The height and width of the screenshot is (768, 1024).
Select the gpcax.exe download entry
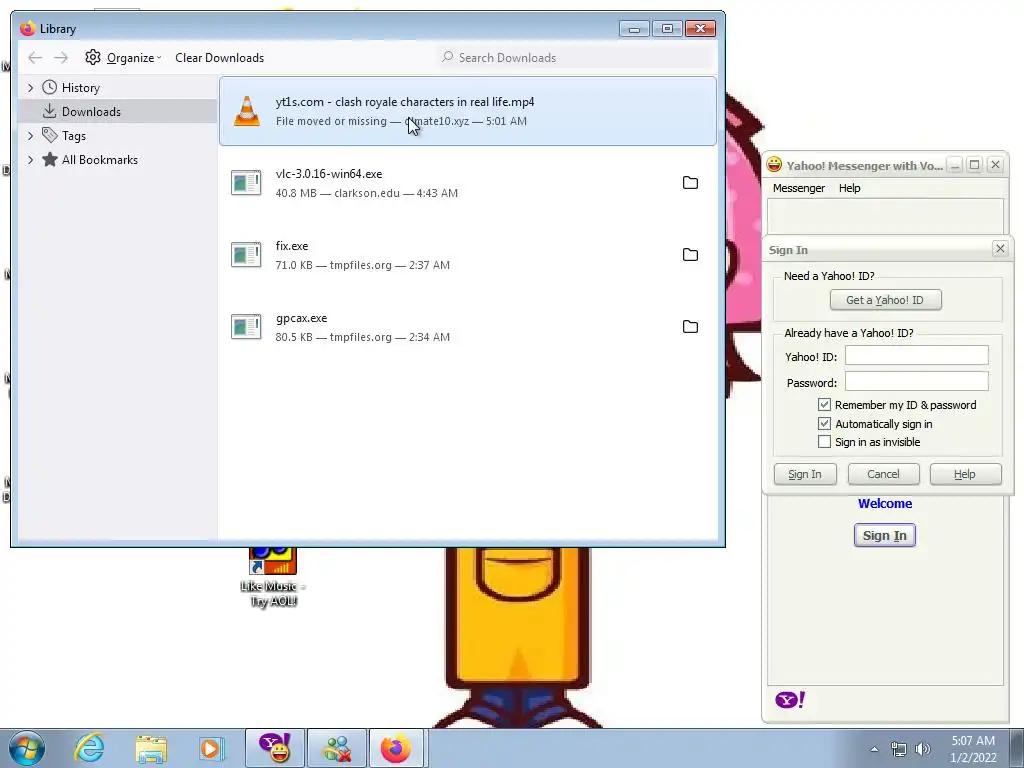point(468,327)
